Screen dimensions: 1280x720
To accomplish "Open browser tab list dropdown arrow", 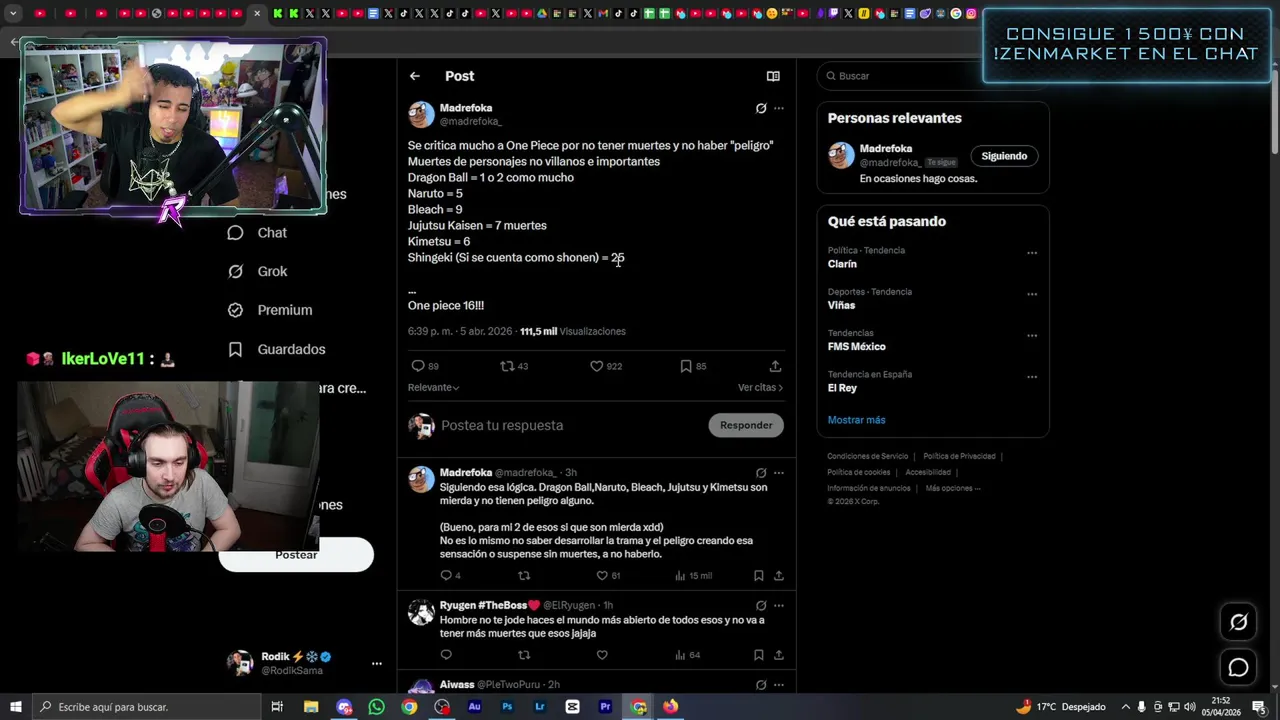I will (13, 13).
